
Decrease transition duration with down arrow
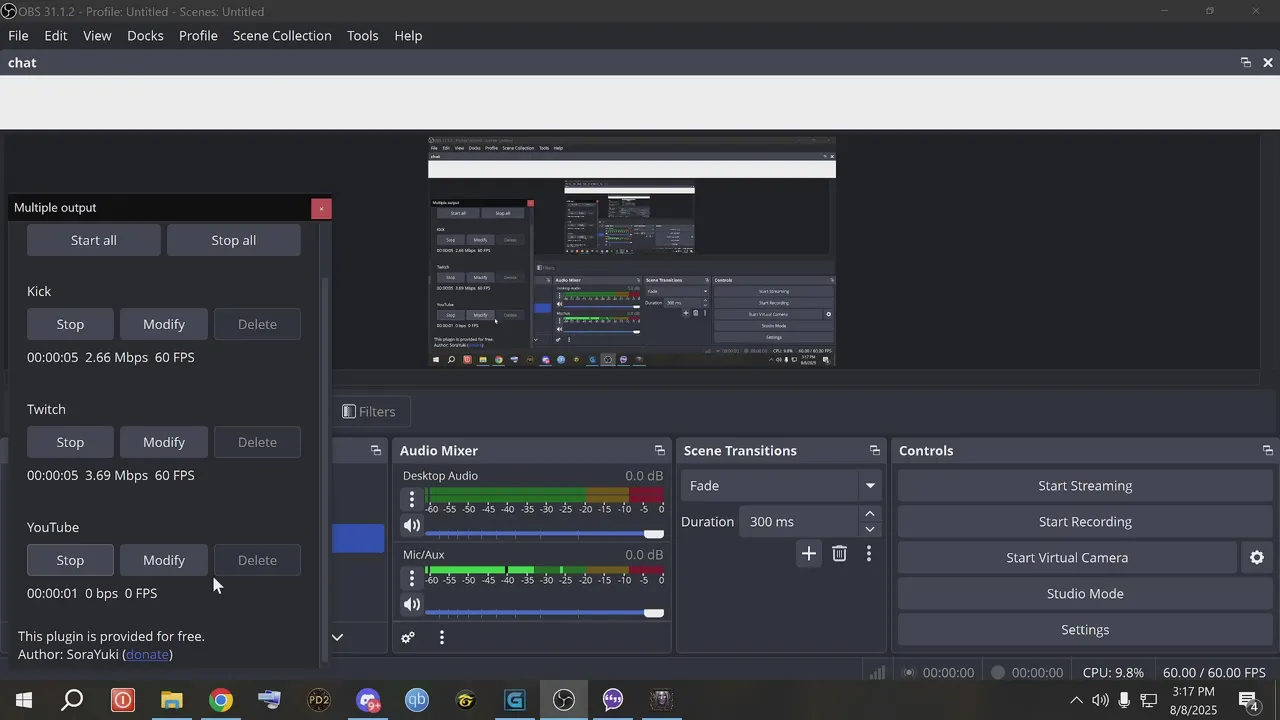click(870, 530)
